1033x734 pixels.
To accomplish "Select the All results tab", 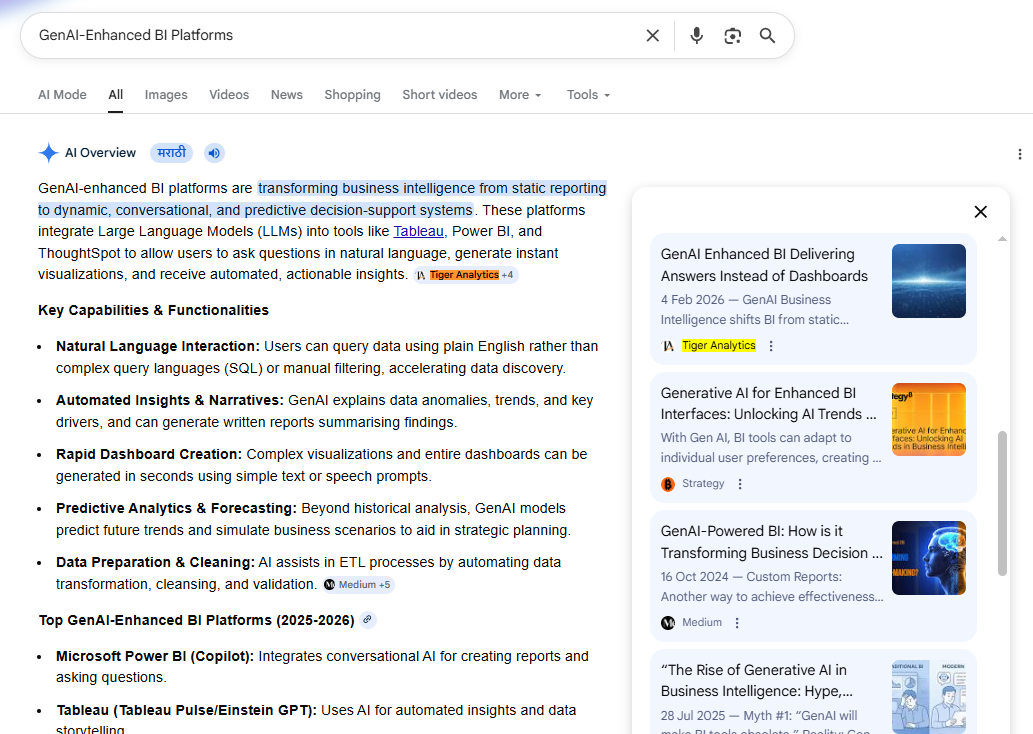I will [115, 95].
